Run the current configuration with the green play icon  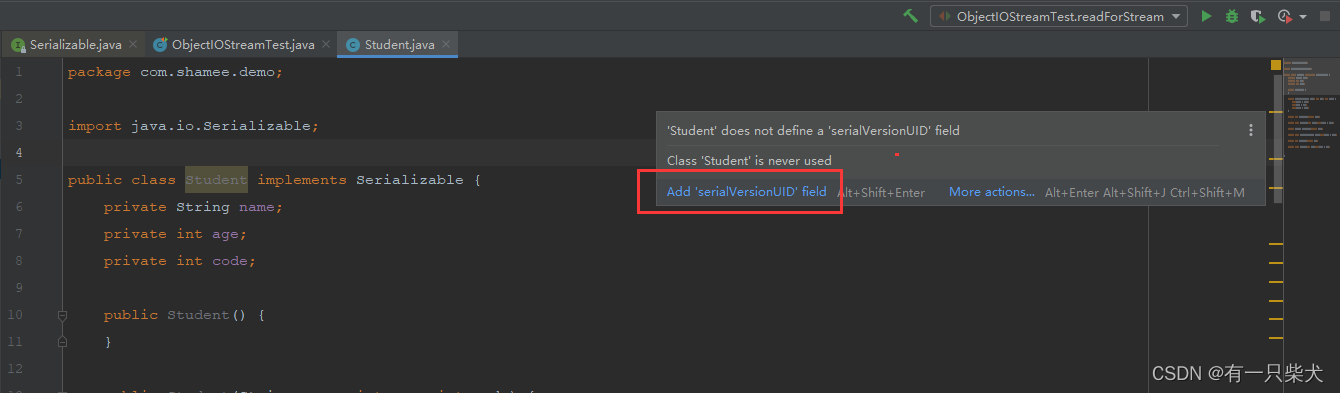[1206, 16]
